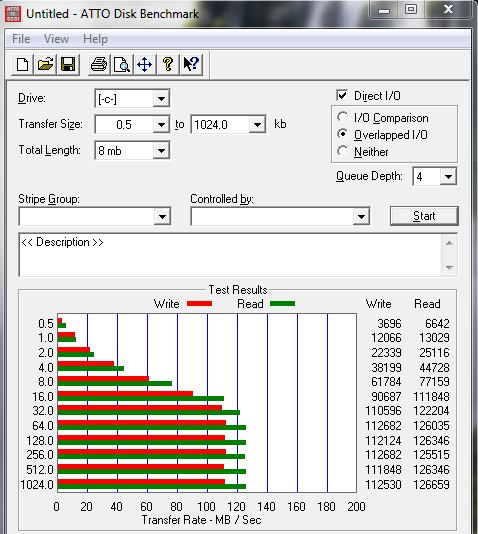Expand the Drive dropdown showing [-c-]
The height and width of the screenshot is (534, 478).
[132, 99]
